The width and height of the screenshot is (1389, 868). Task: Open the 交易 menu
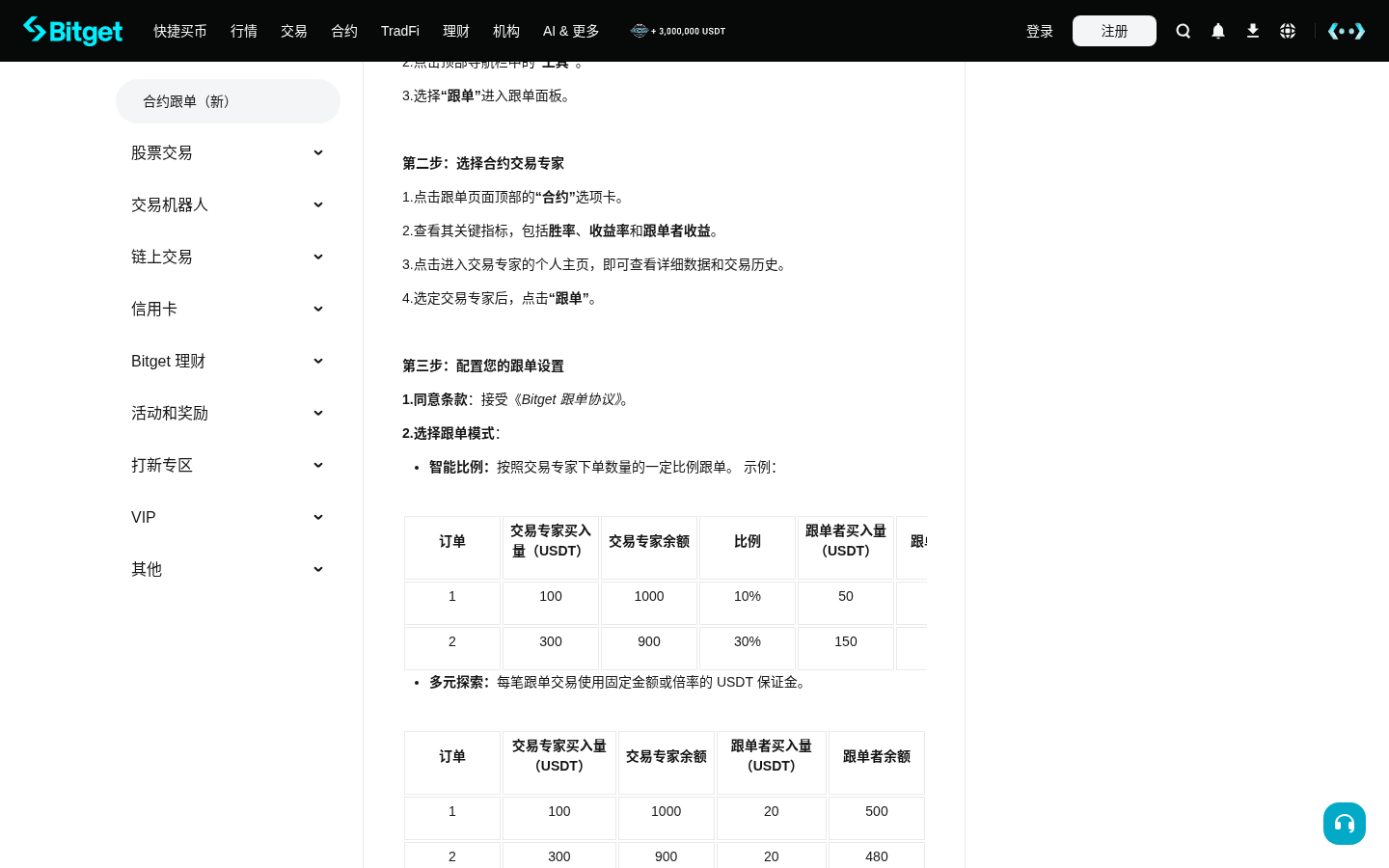pos(294,31)
